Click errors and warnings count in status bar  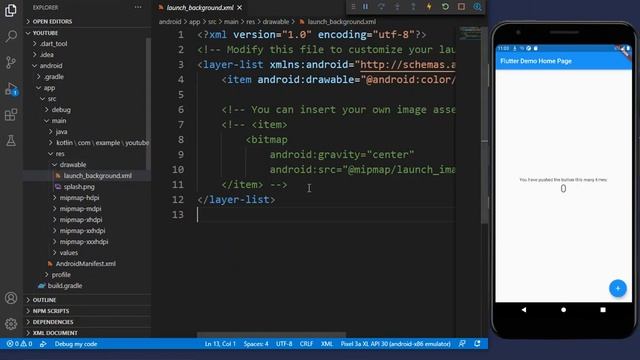coord(19,344)
